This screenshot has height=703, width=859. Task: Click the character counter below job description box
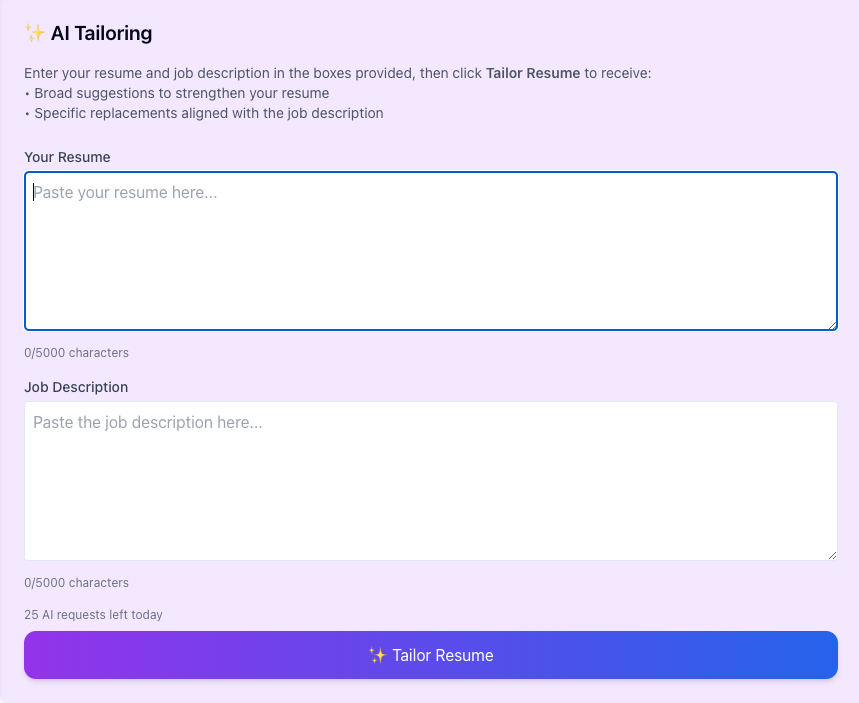click(76, 583)
